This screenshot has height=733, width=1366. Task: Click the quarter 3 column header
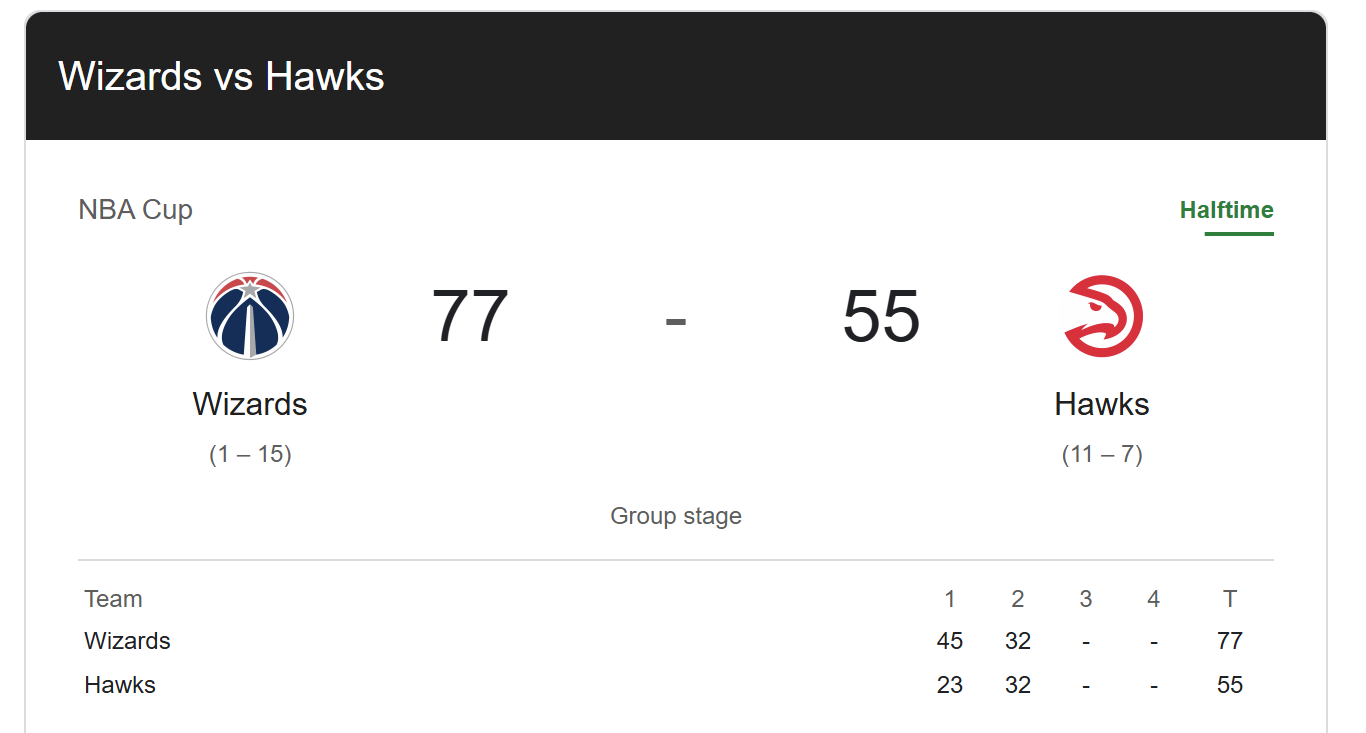point(1086,599)
